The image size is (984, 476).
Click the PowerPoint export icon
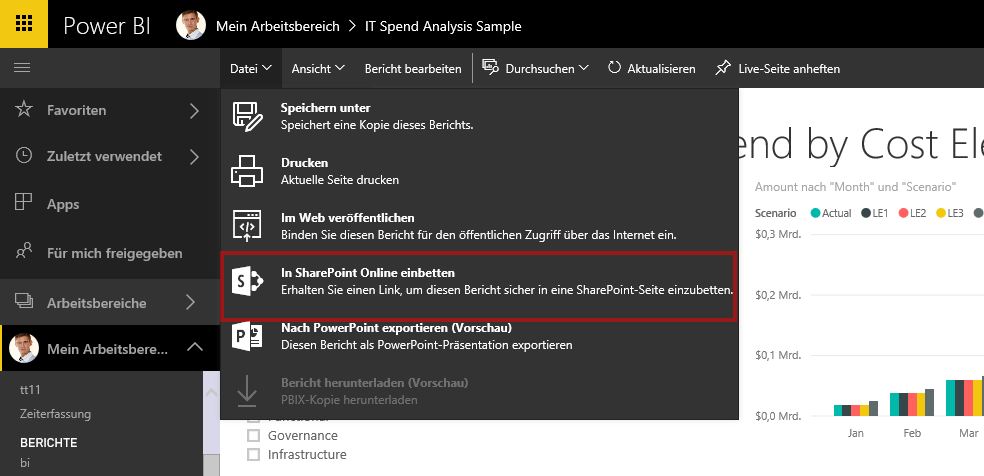point(247,336)
